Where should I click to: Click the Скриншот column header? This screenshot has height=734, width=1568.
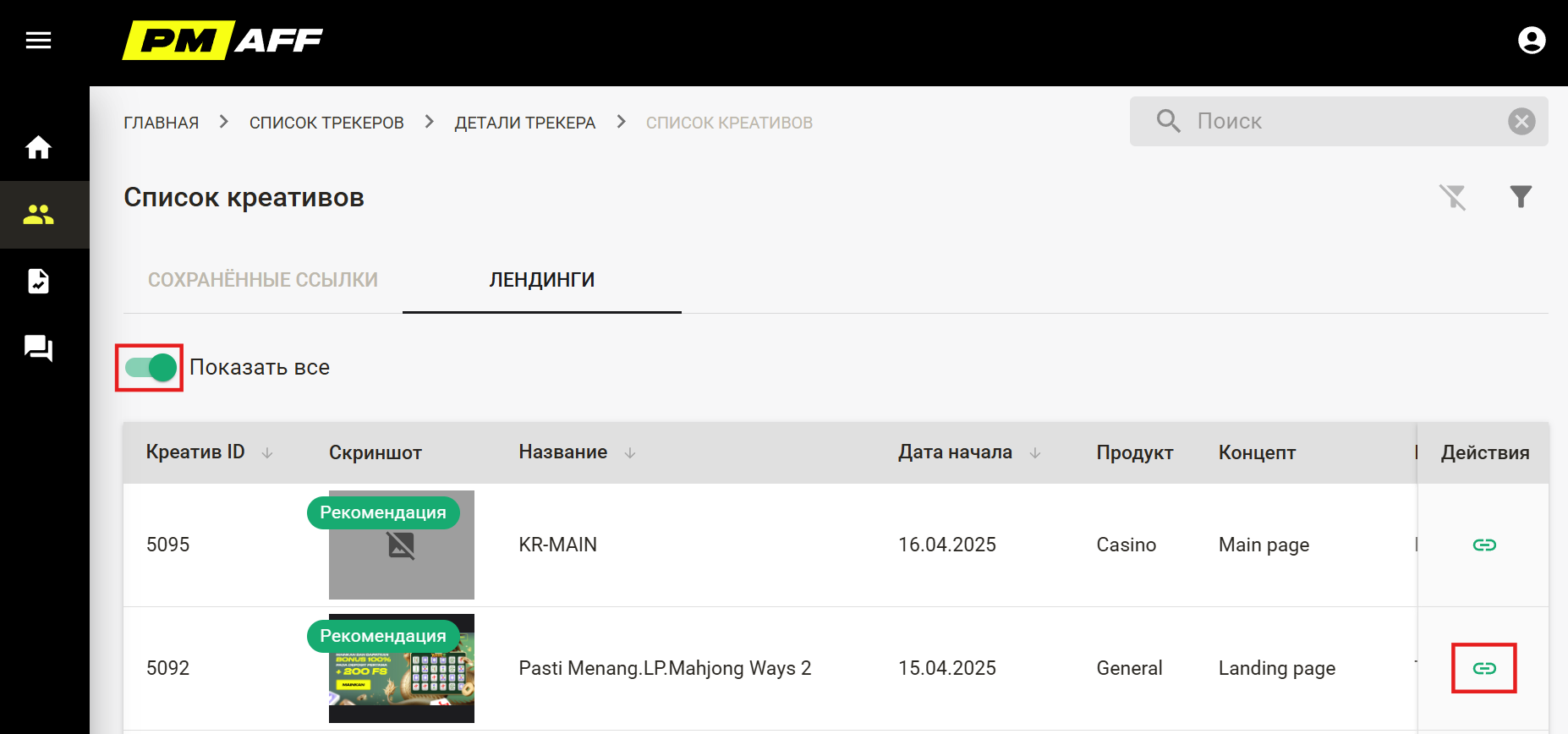click(376, 453)
